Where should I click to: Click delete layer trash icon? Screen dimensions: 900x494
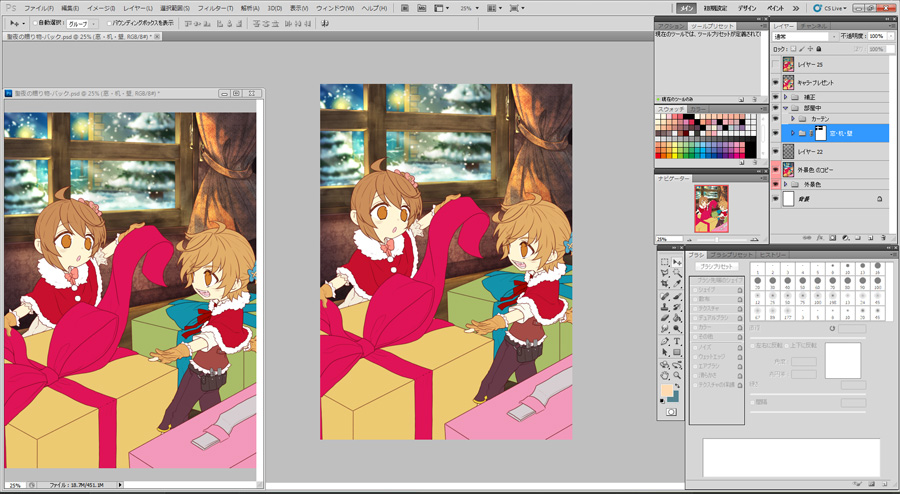[x=883, y=238]
